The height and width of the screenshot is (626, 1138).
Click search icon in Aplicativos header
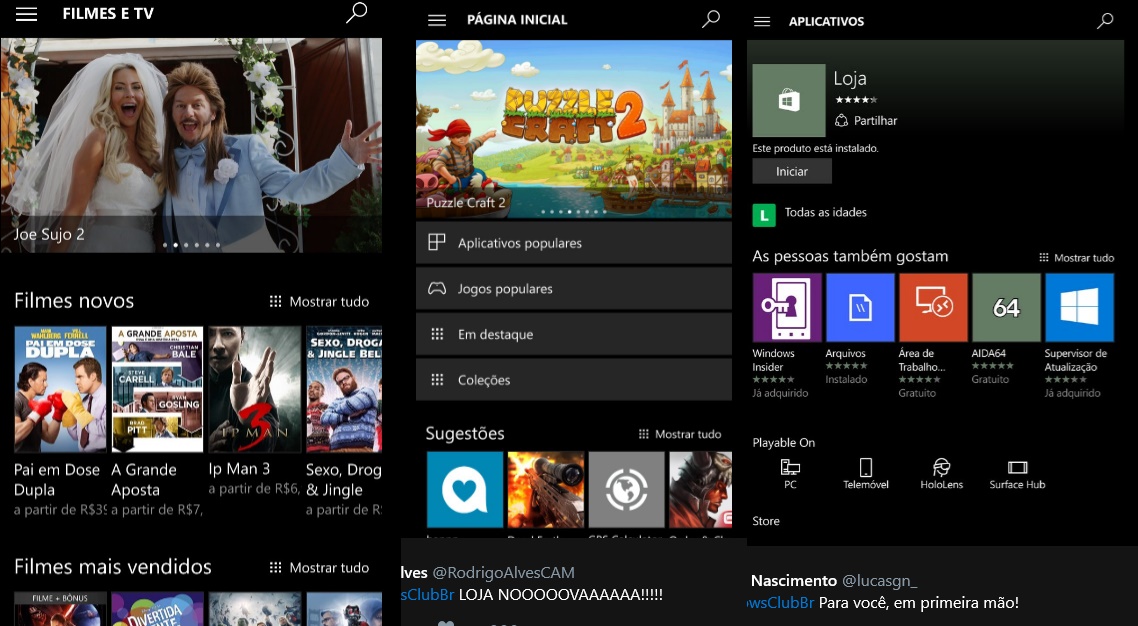(x=1105, y=21)
